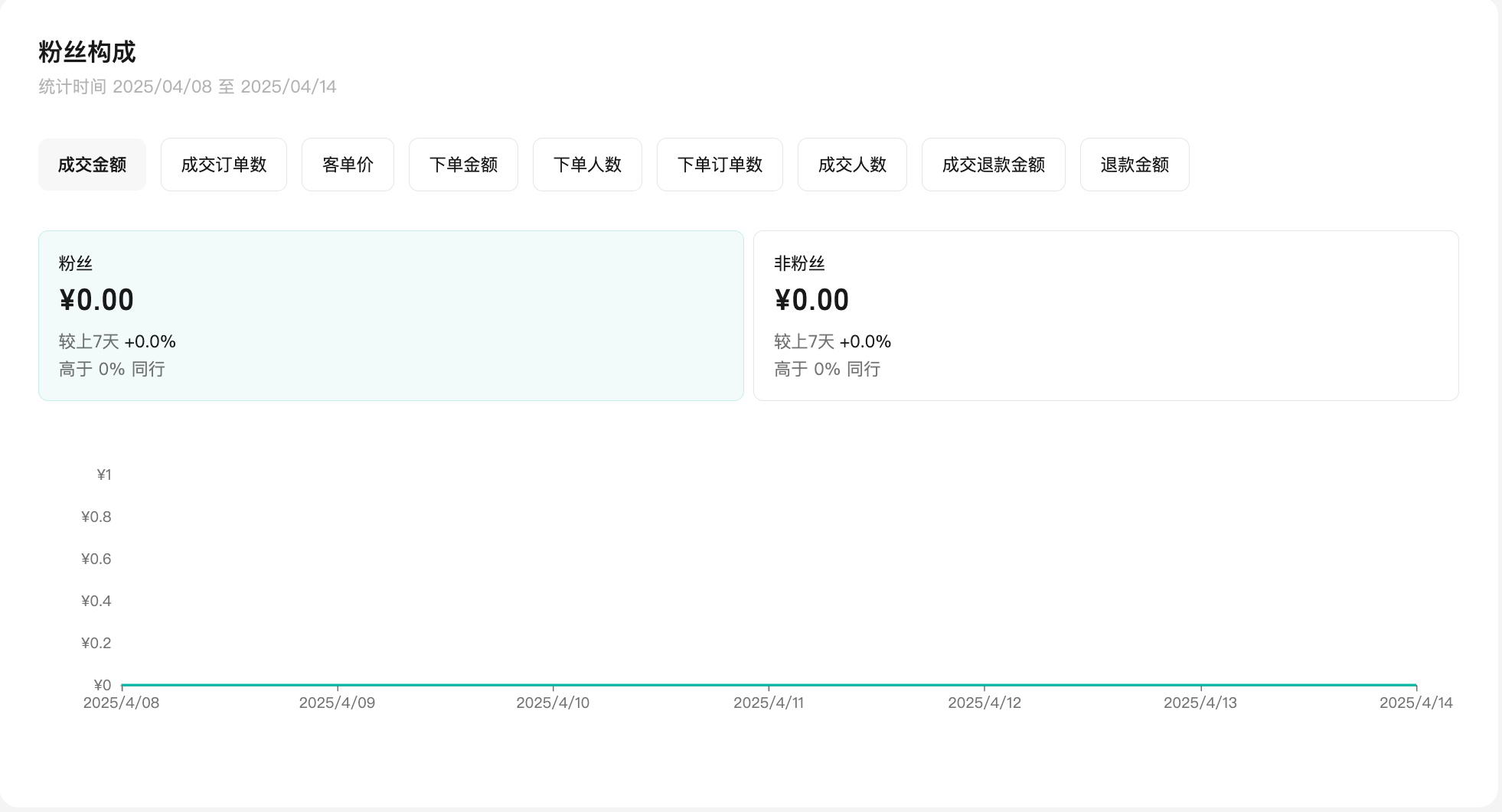Open the 退款金额 tab
Image resolution: width=1502 pixels, height=812 pixels.
tap(1135, 165)
